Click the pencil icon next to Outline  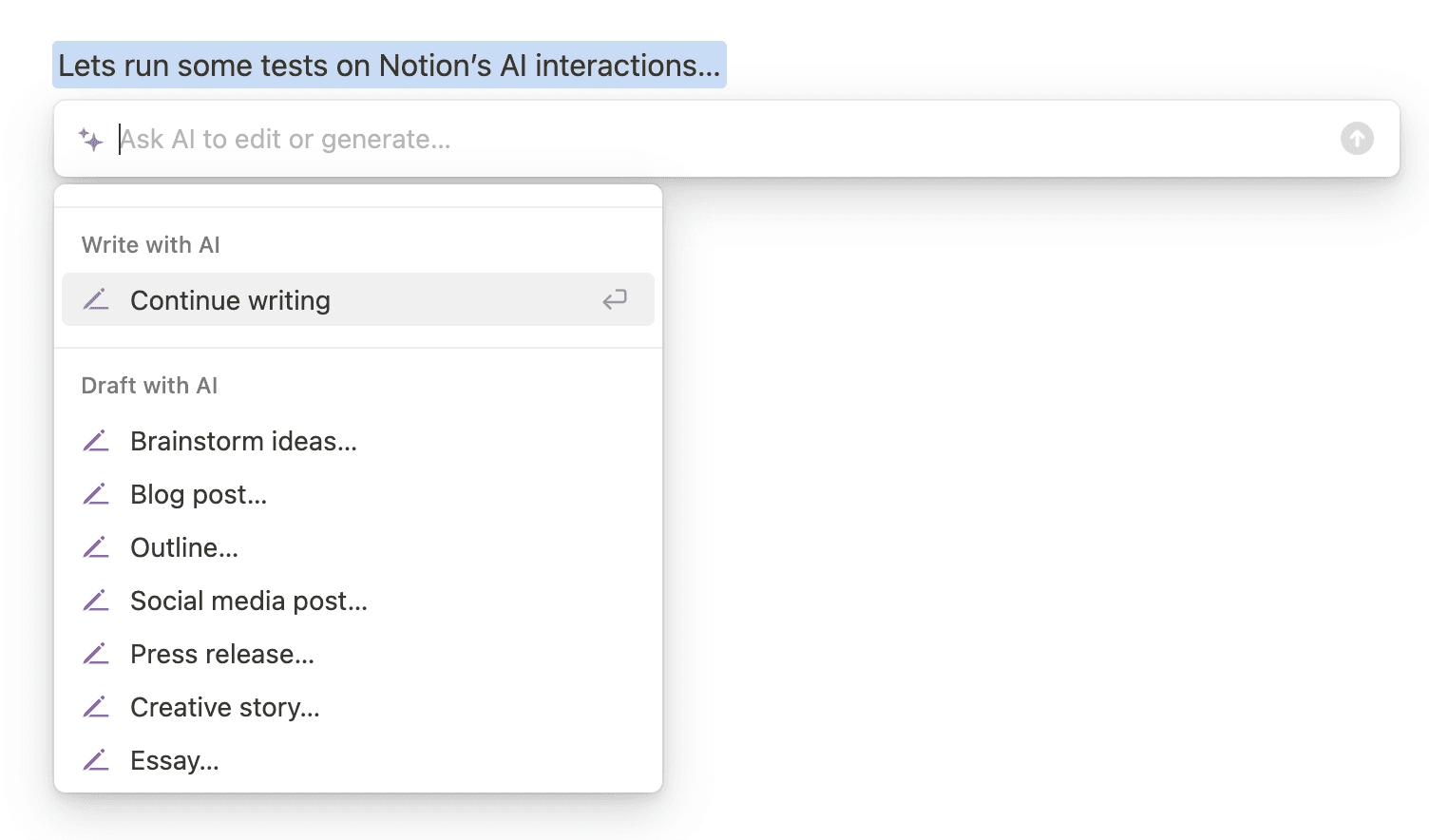[x=96, y=547]
